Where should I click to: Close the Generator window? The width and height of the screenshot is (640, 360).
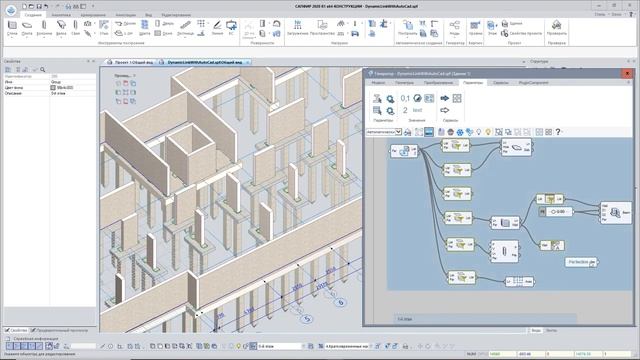pyautogui.click(x=627, y=73)
